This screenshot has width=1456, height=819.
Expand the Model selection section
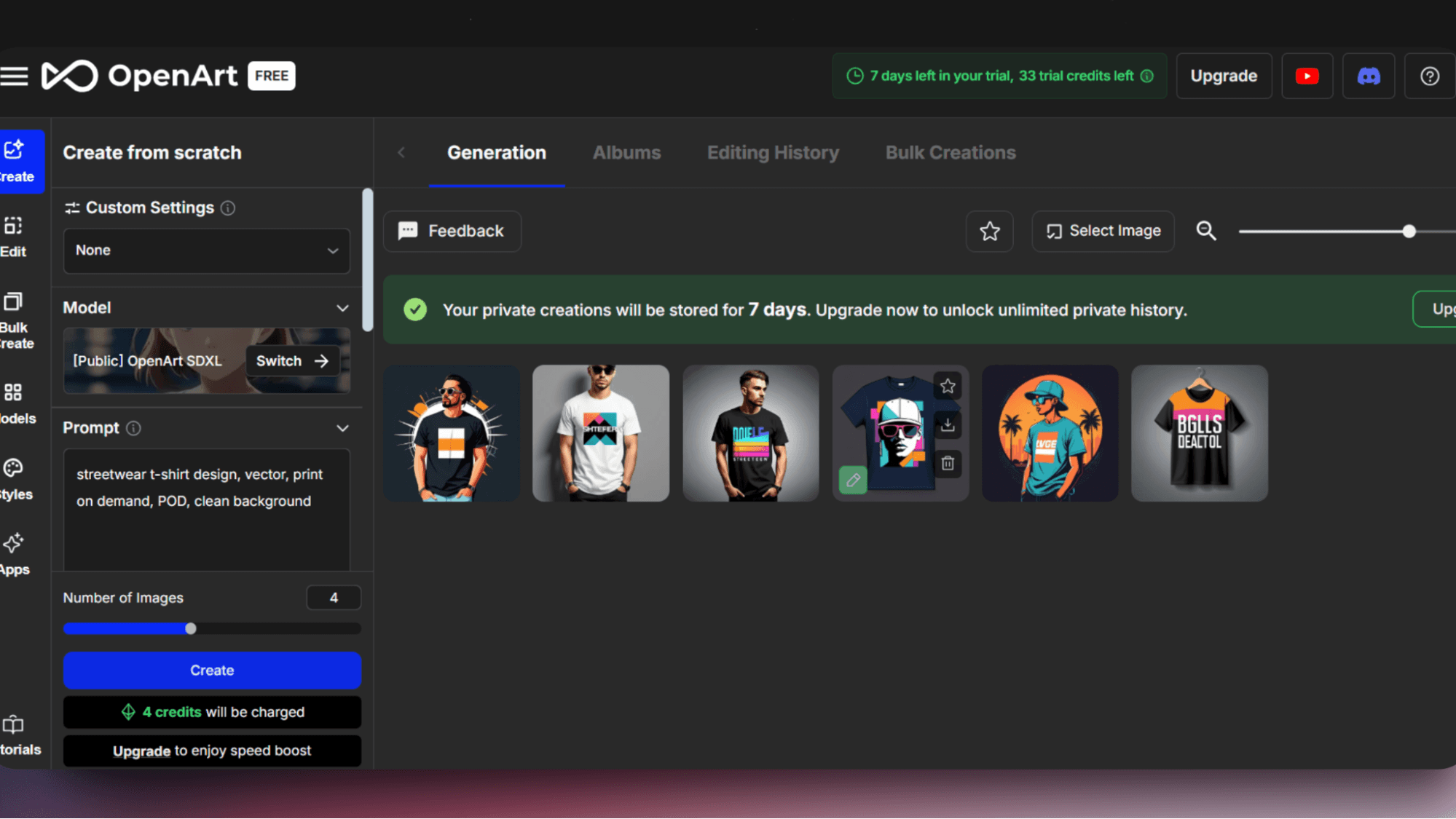coord(342,307)
